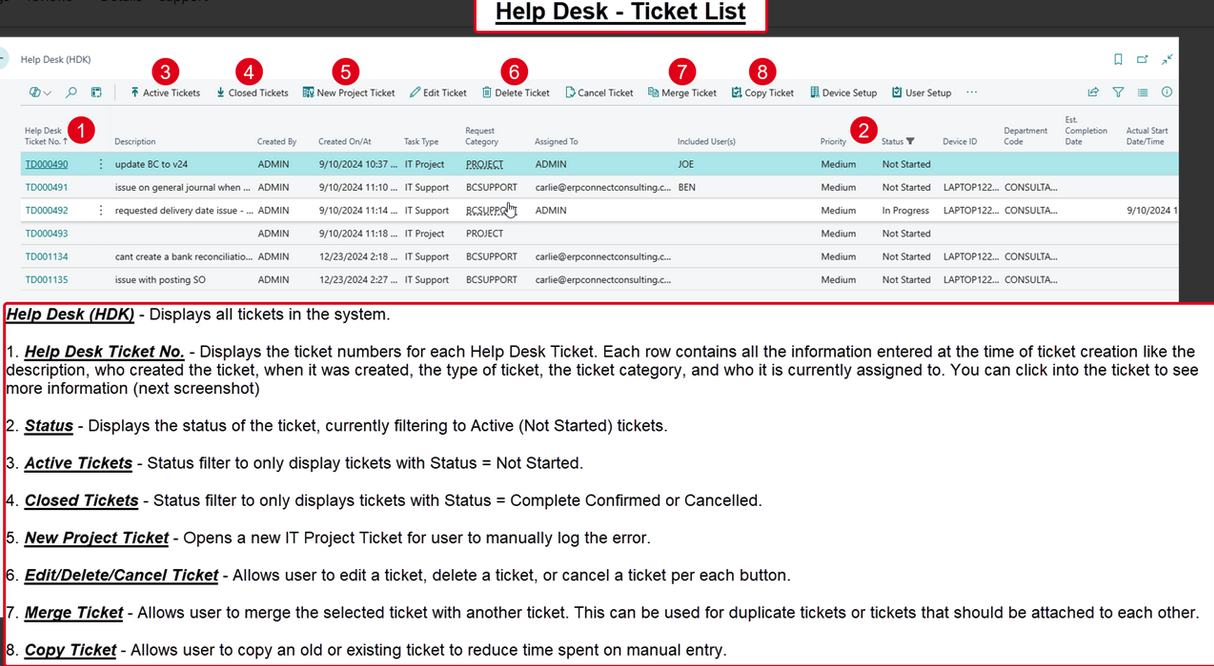Open the view options dropdown in the toolbar

[40, 92]
